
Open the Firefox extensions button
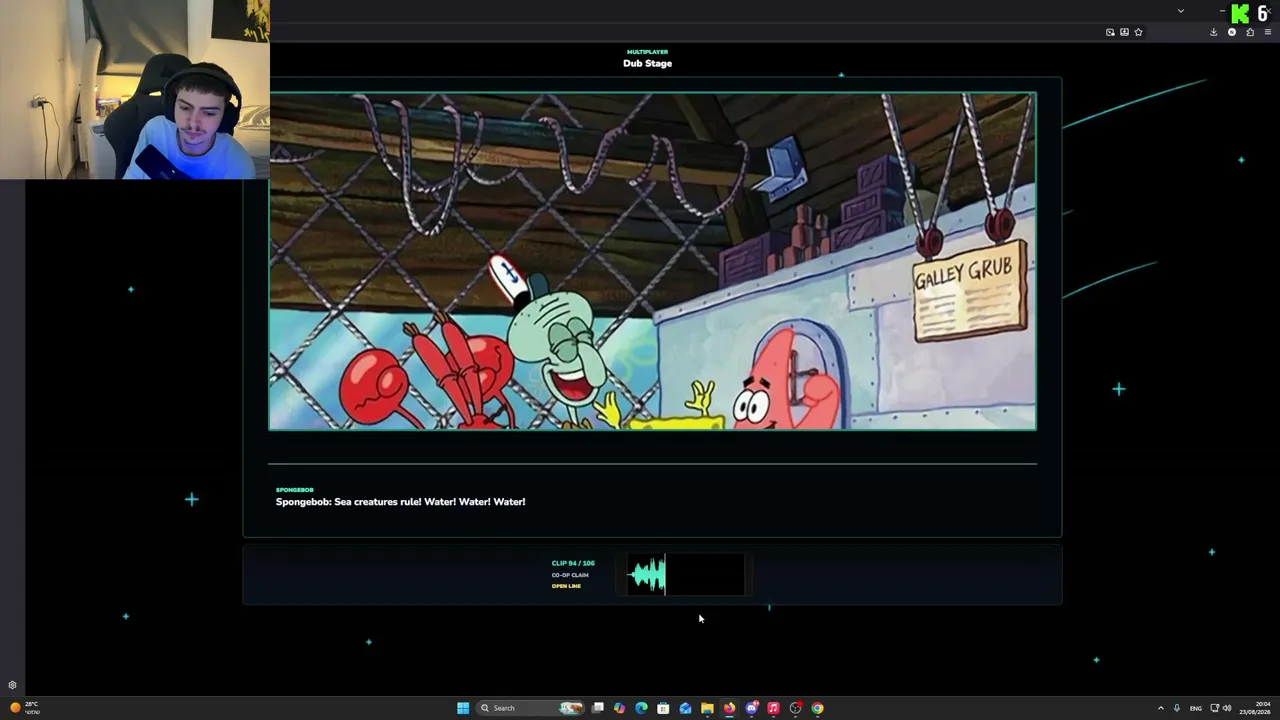pos(1250,32)
